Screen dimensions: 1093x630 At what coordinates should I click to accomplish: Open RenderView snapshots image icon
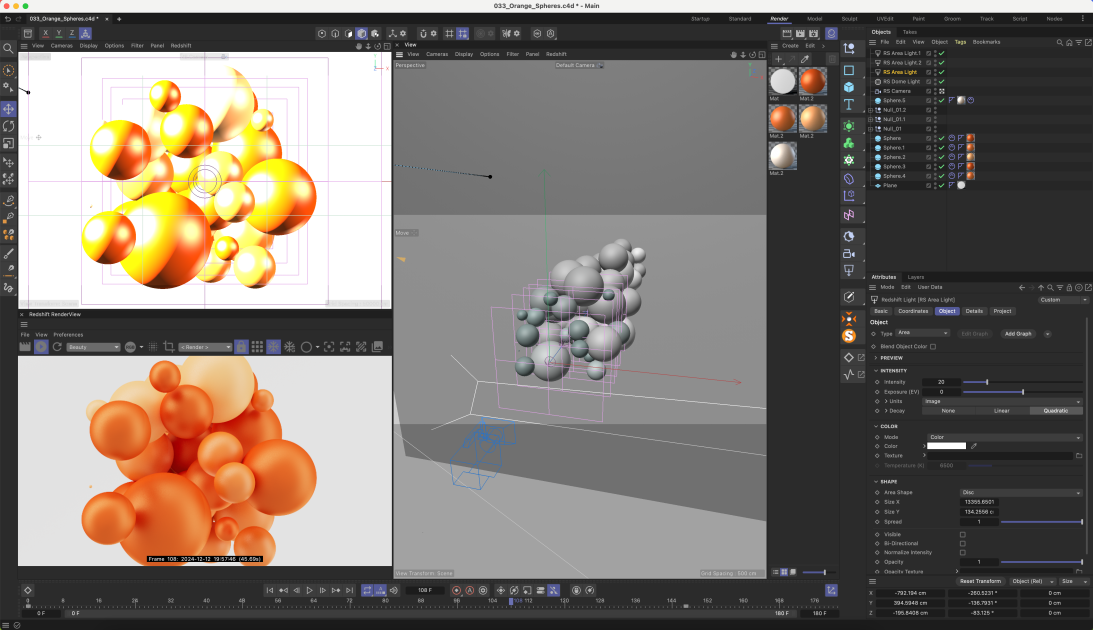point(378,346)
